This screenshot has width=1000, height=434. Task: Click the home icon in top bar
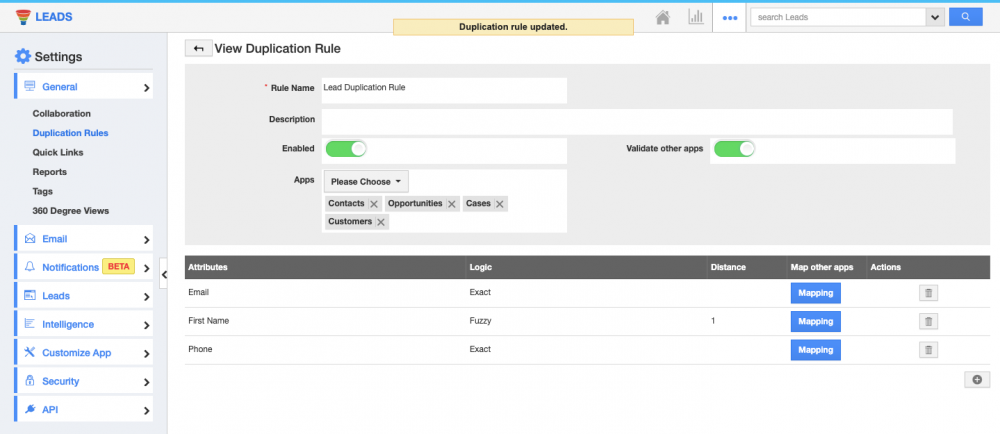[662, 17]
